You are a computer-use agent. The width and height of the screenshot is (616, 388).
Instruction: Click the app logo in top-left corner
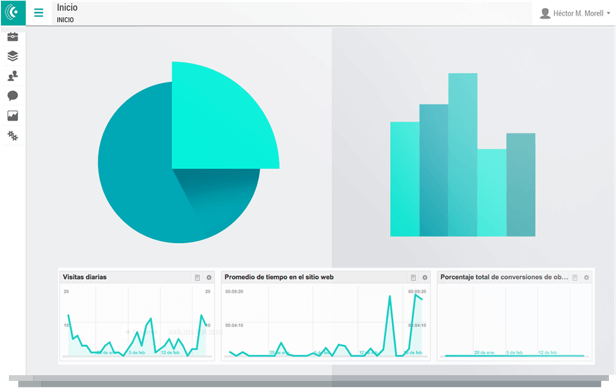pos(13,13)
